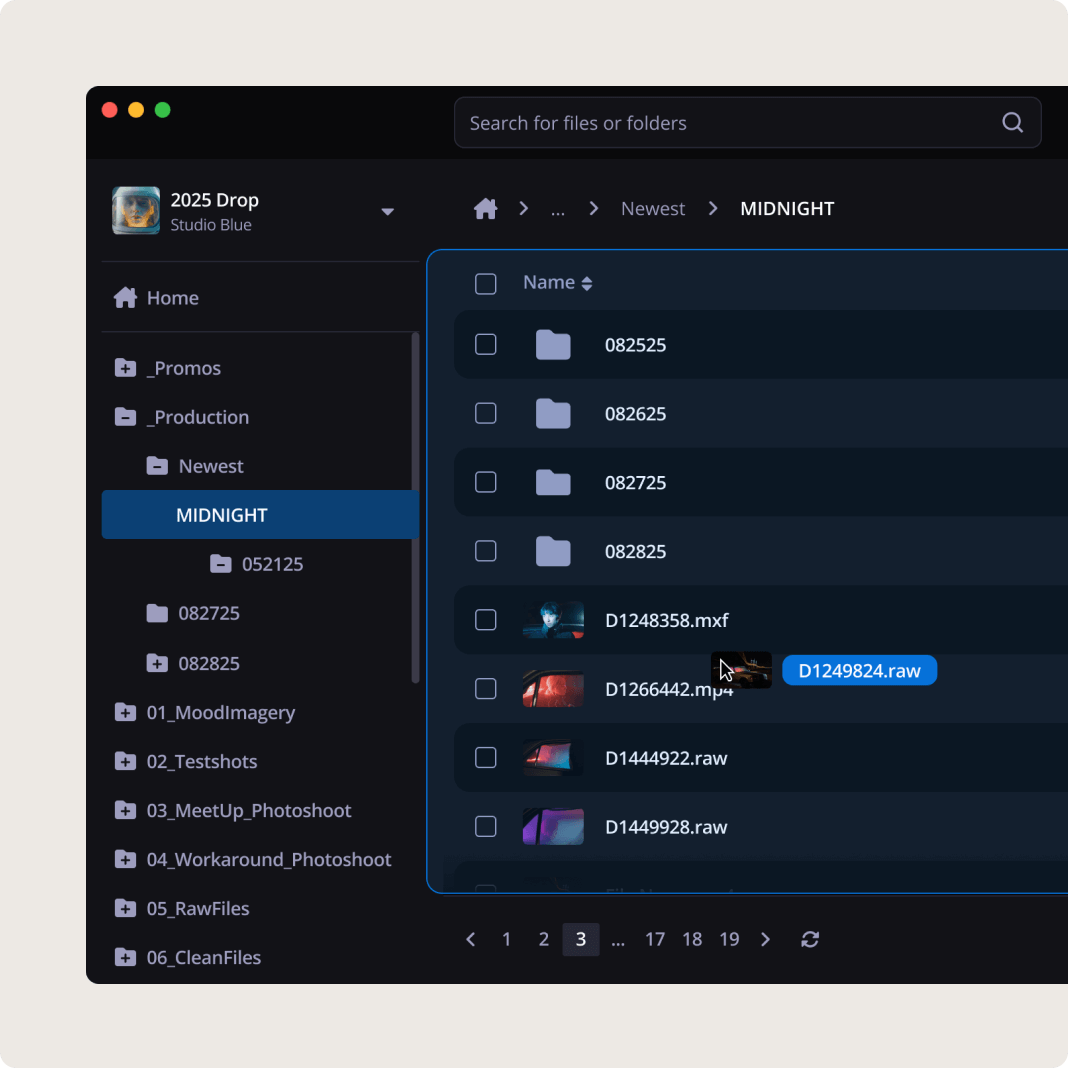Go to previous page arrow

click(x=471, y=939)
